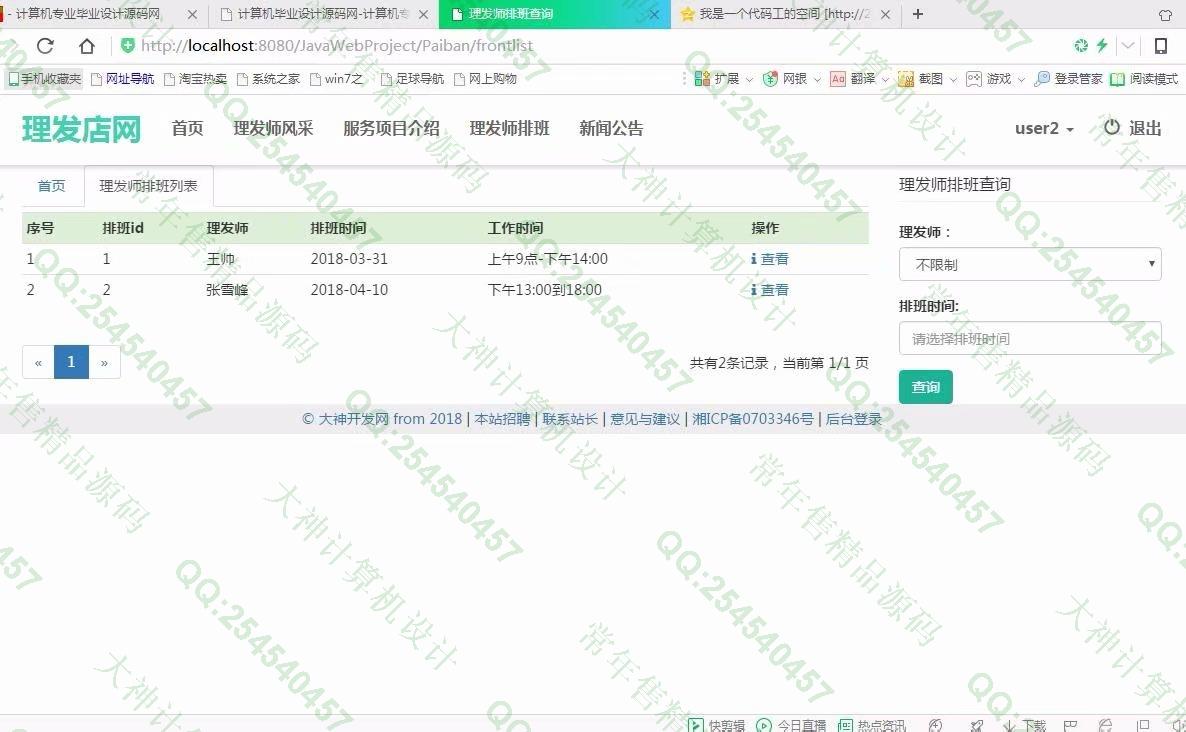The image size is (1186, 732).
Task: Open 登录管家 login manager
Action: 1068,79
